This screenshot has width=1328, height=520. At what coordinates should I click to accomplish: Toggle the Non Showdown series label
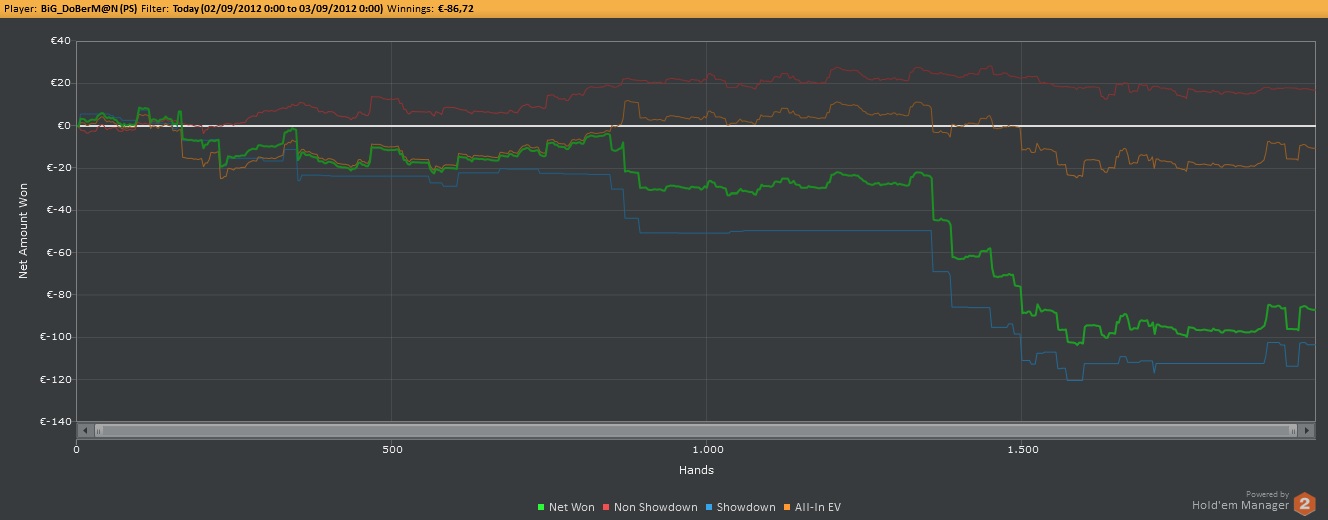coord(655,507)
